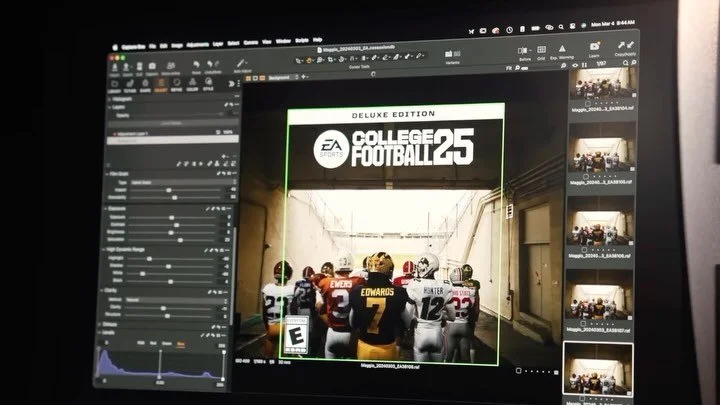Open the Scripts menu
This screenshot has width=720, height=405.
(x=302, y=41)
